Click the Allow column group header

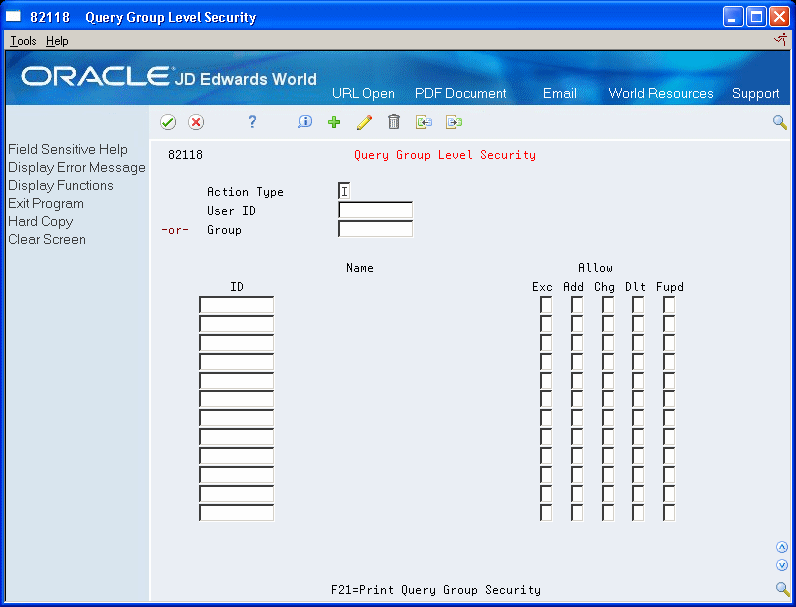595,267
